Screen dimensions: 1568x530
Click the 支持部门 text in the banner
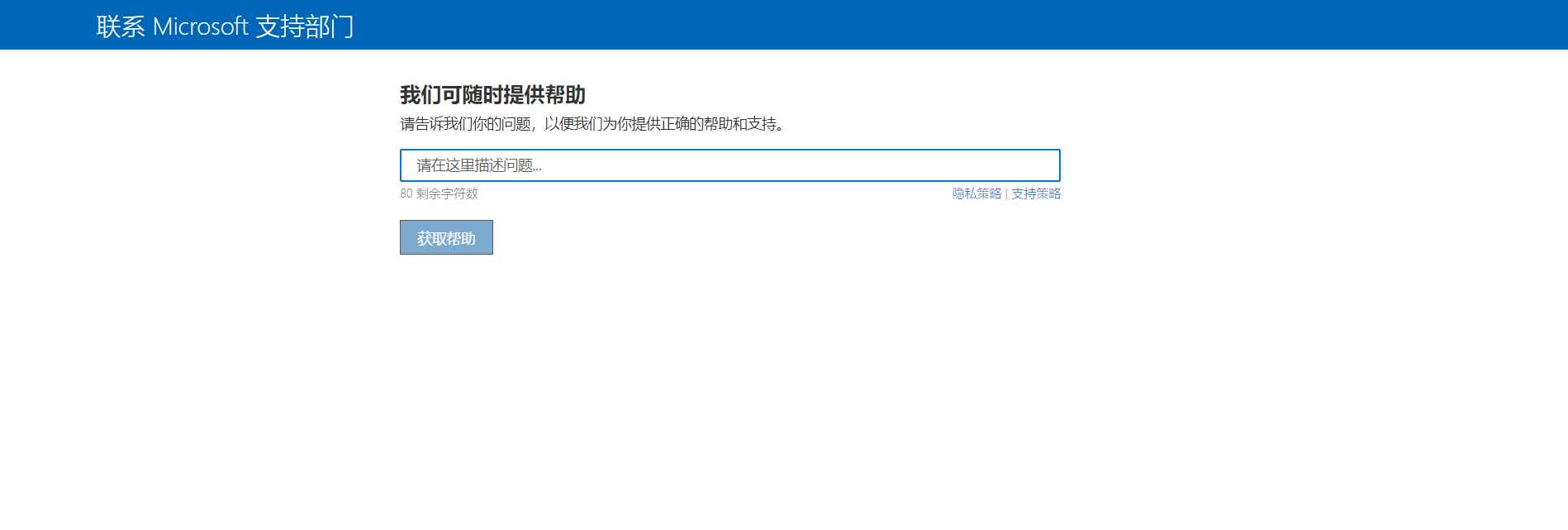click(304, 26)
